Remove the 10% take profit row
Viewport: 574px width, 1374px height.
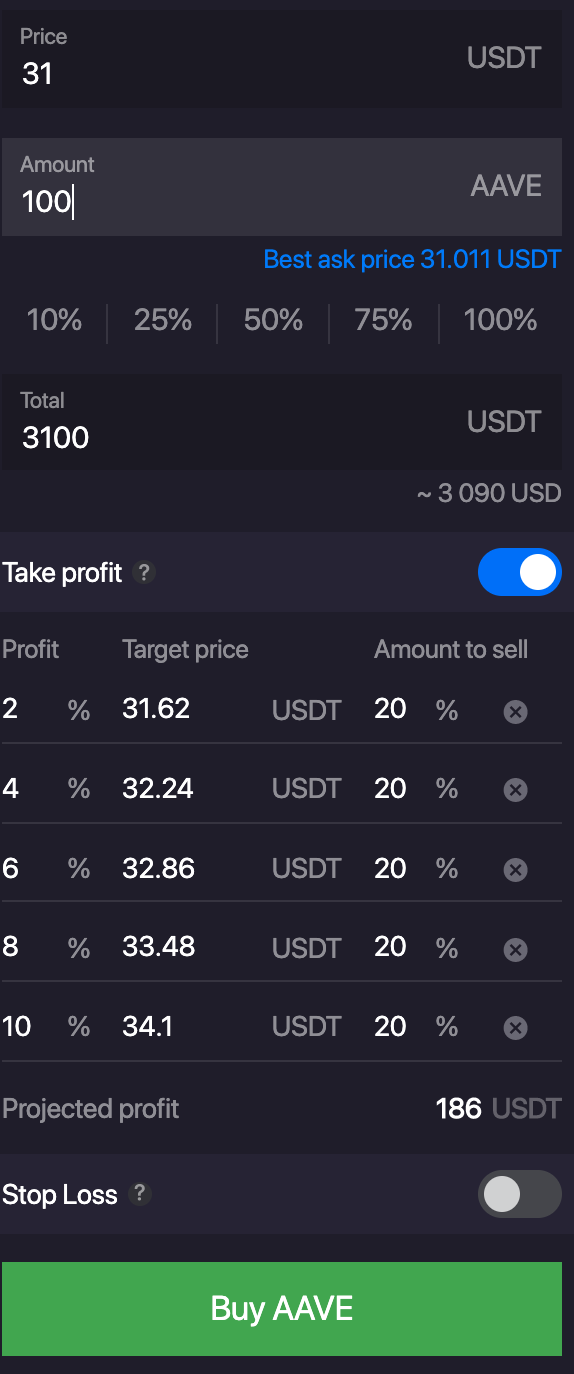(515, 1028)
